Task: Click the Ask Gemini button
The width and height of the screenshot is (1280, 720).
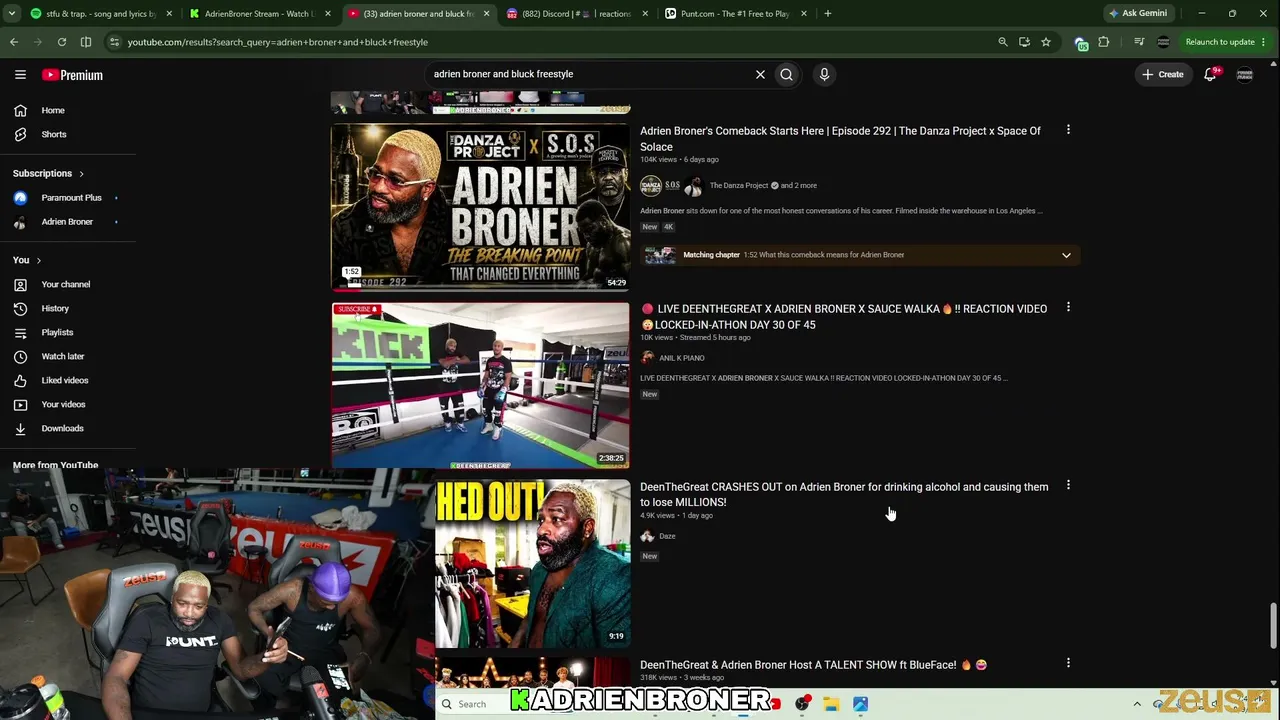Action: (1138, 14)
